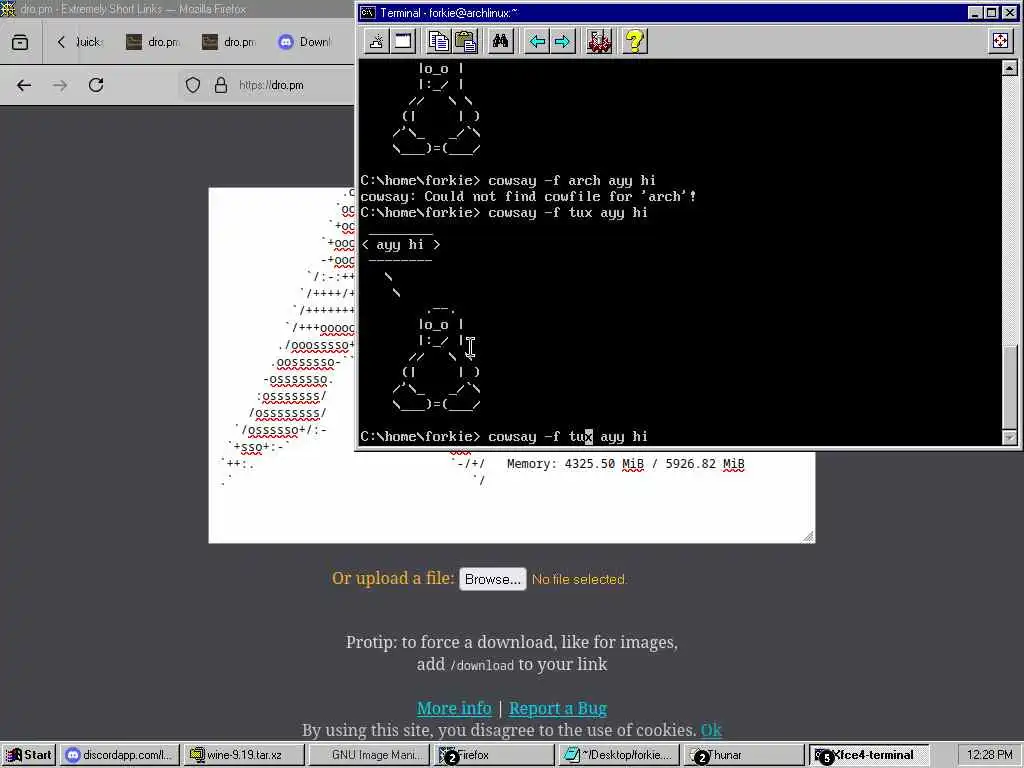Viewport: 1024px width, 768px height.
Task: Click the 12:28 PM taskbar clock
Action: 989,755
